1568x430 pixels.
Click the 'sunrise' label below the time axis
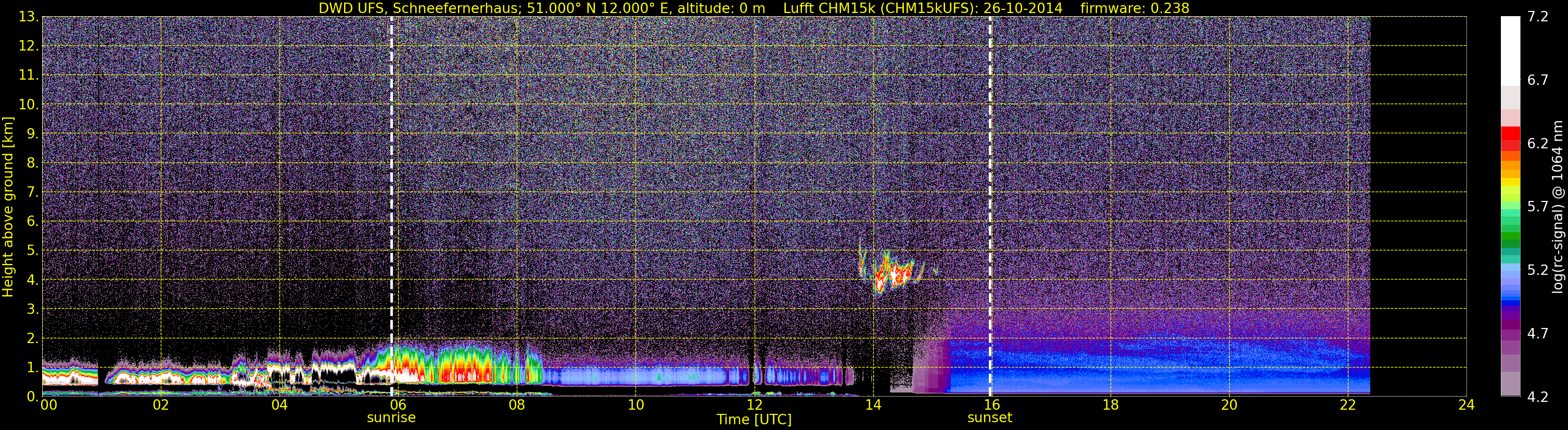[x=391, y=418]
